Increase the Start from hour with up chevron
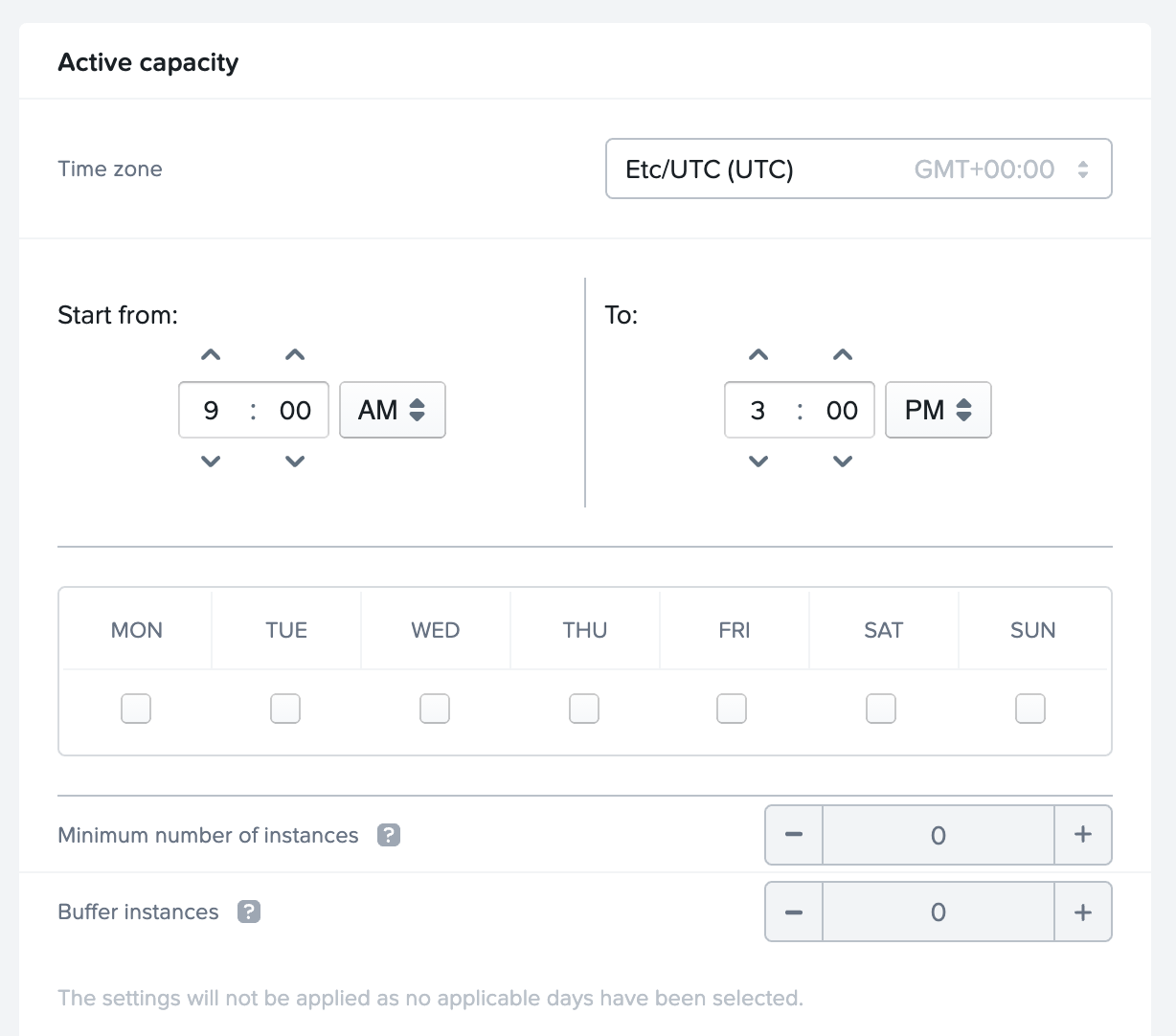Viewport: 1176px width, 1036px height. pos(211,355)
